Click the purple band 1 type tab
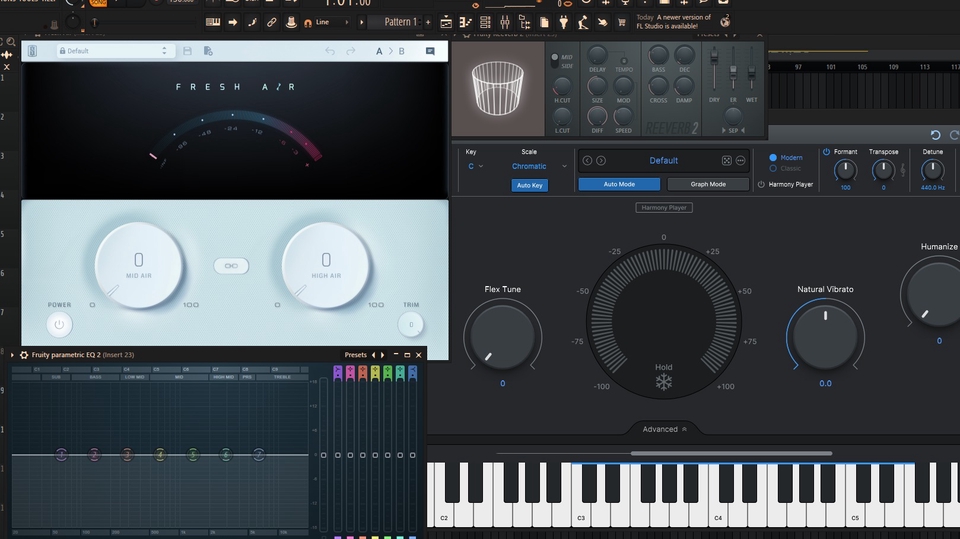Image resolution: width=960 pixels, height=539 pixels. tap(337, 373)
